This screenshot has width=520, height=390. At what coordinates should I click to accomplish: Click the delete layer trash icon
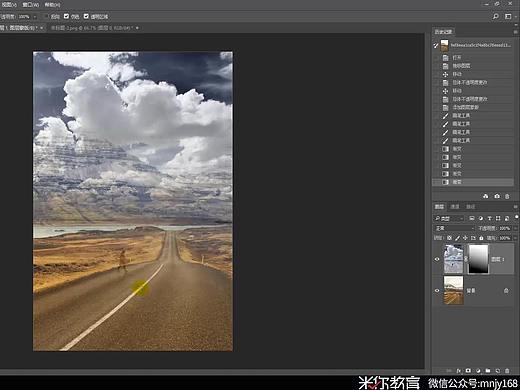pyautogui.click(x=507, y=371)
